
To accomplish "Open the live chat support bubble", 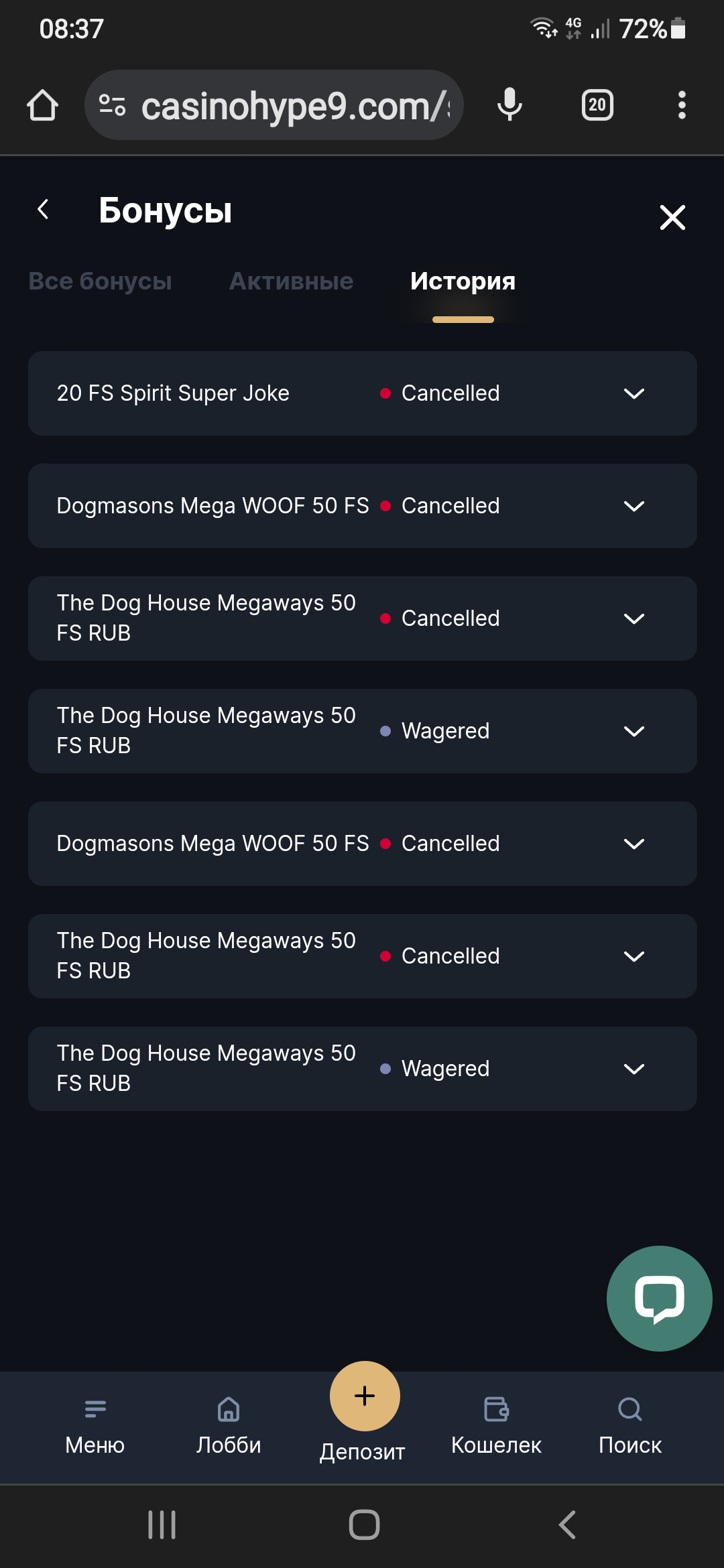I will [659, 1298].
